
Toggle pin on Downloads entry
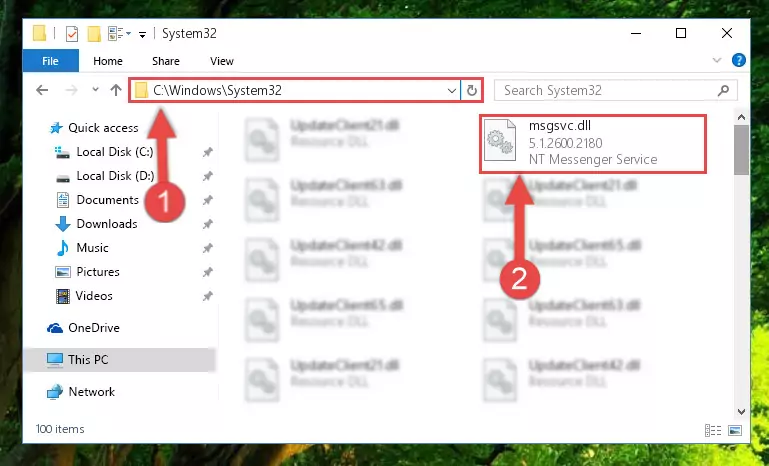click(x=208, y=224)
